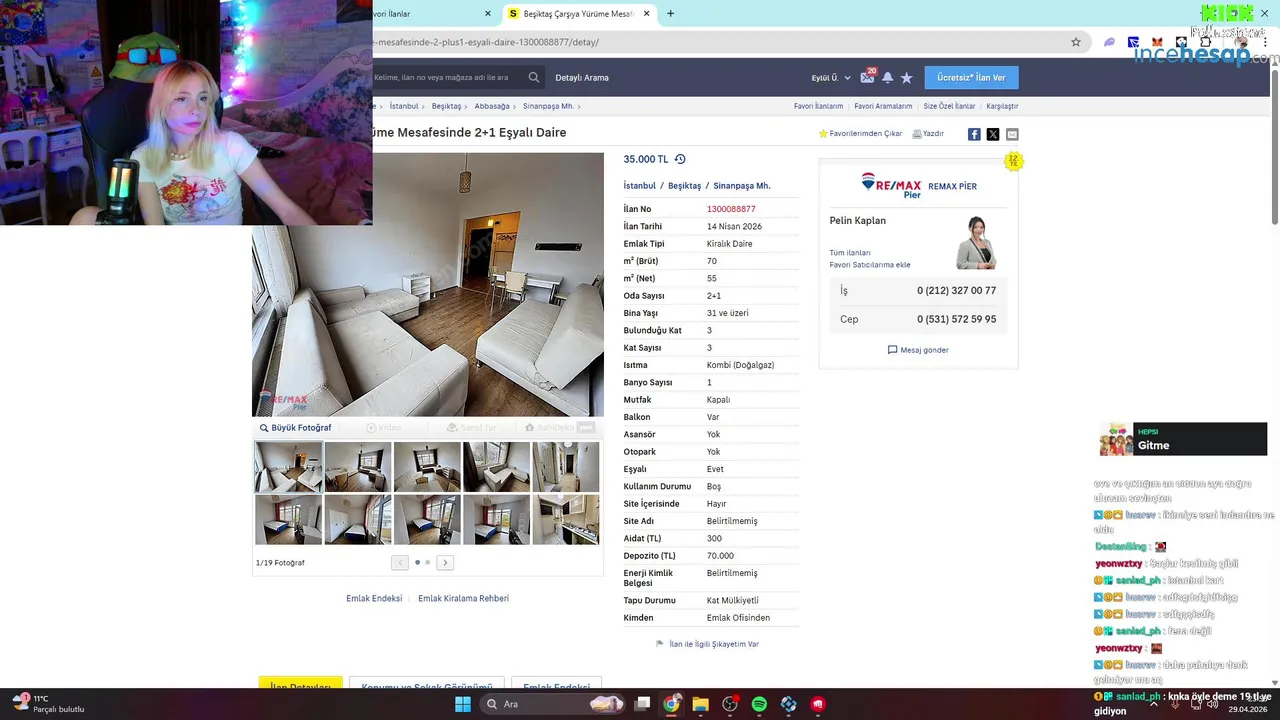Click the Ücretsiz İlan Ver button

coord(971,77)
